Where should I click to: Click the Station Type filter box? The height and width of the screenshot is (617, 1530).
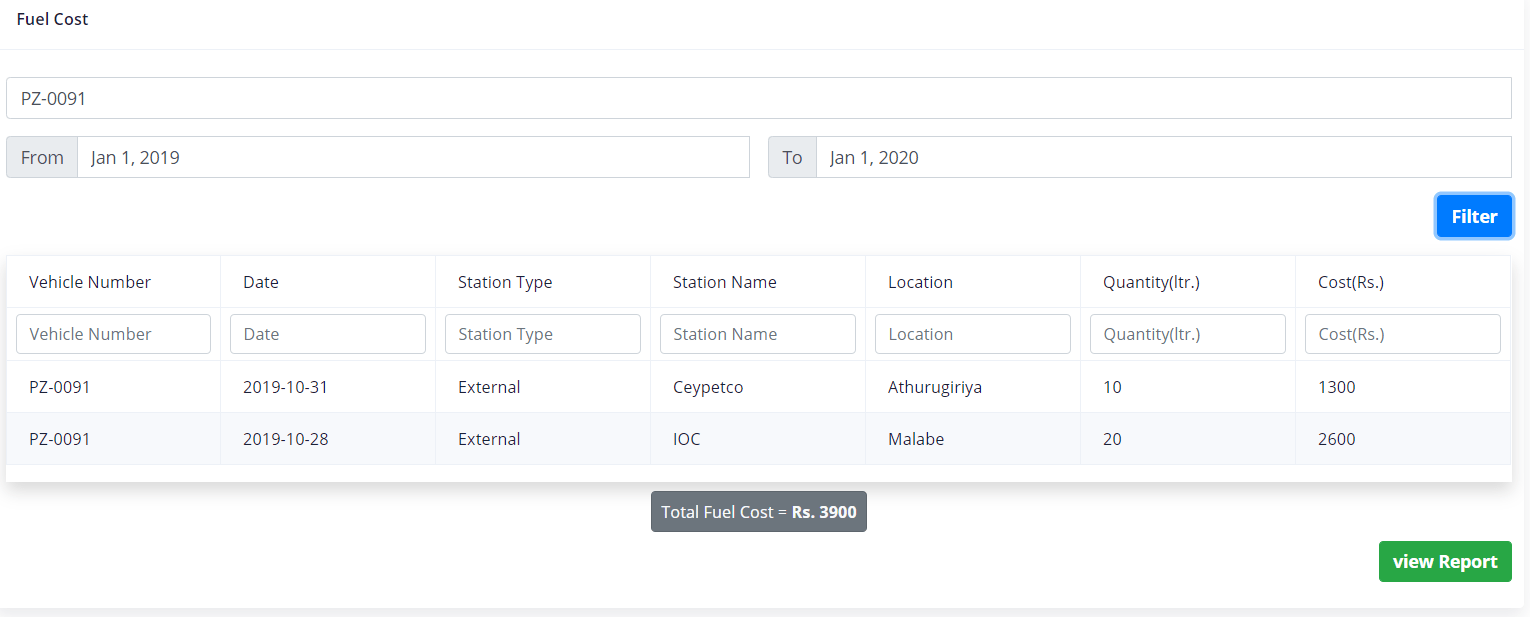tap(543, 334)
